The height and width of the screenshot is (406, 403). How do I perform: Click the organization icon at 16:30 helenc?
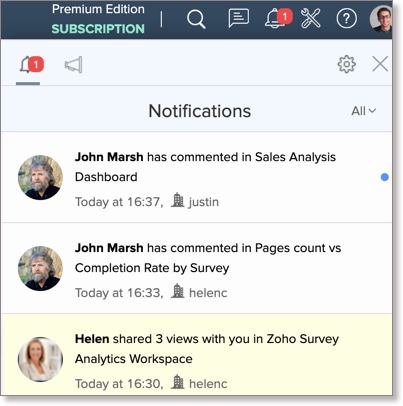[x=177, y=382]
